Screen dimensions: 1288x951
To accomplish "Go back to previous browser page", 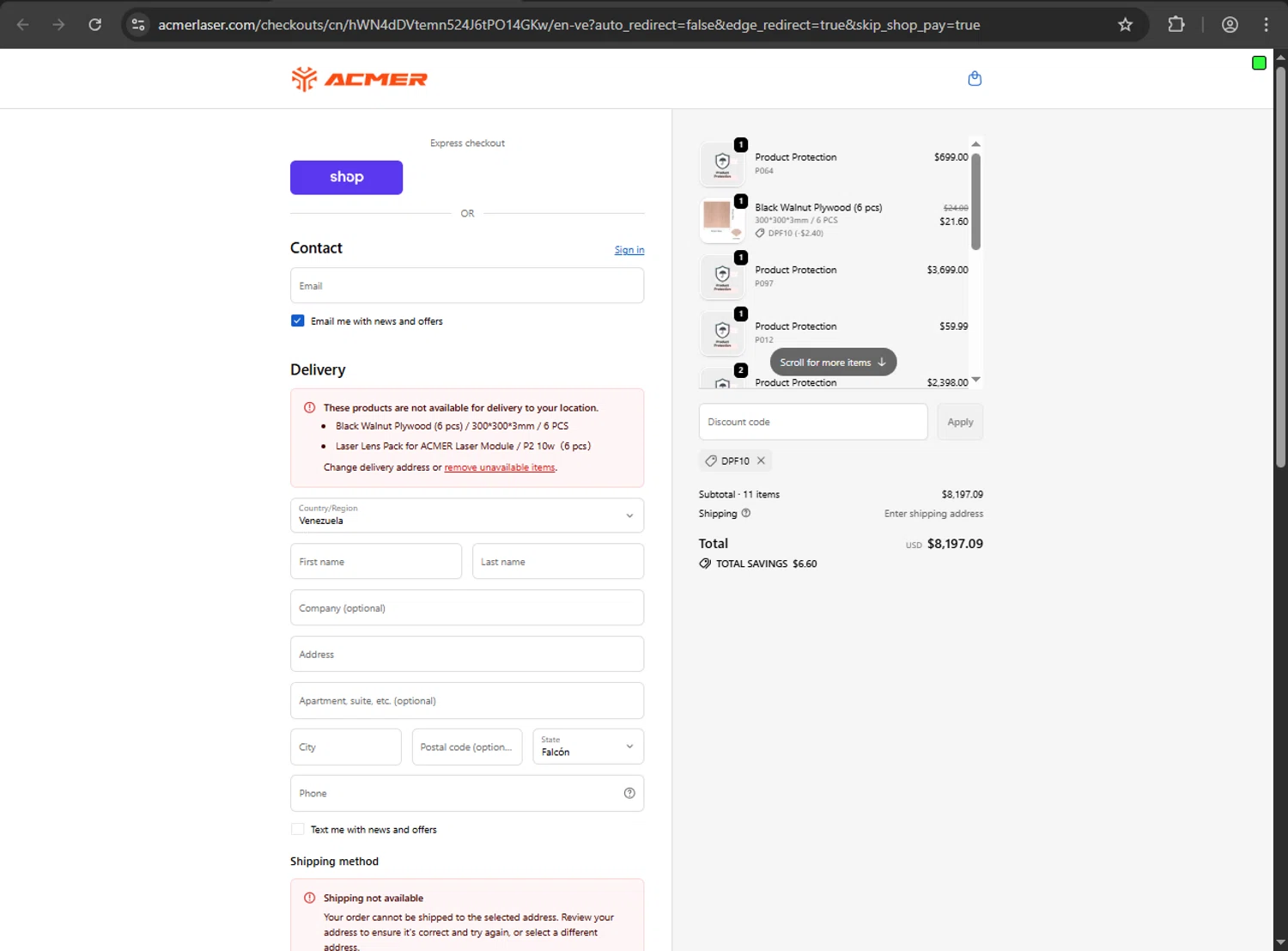I will click(23, 25).
